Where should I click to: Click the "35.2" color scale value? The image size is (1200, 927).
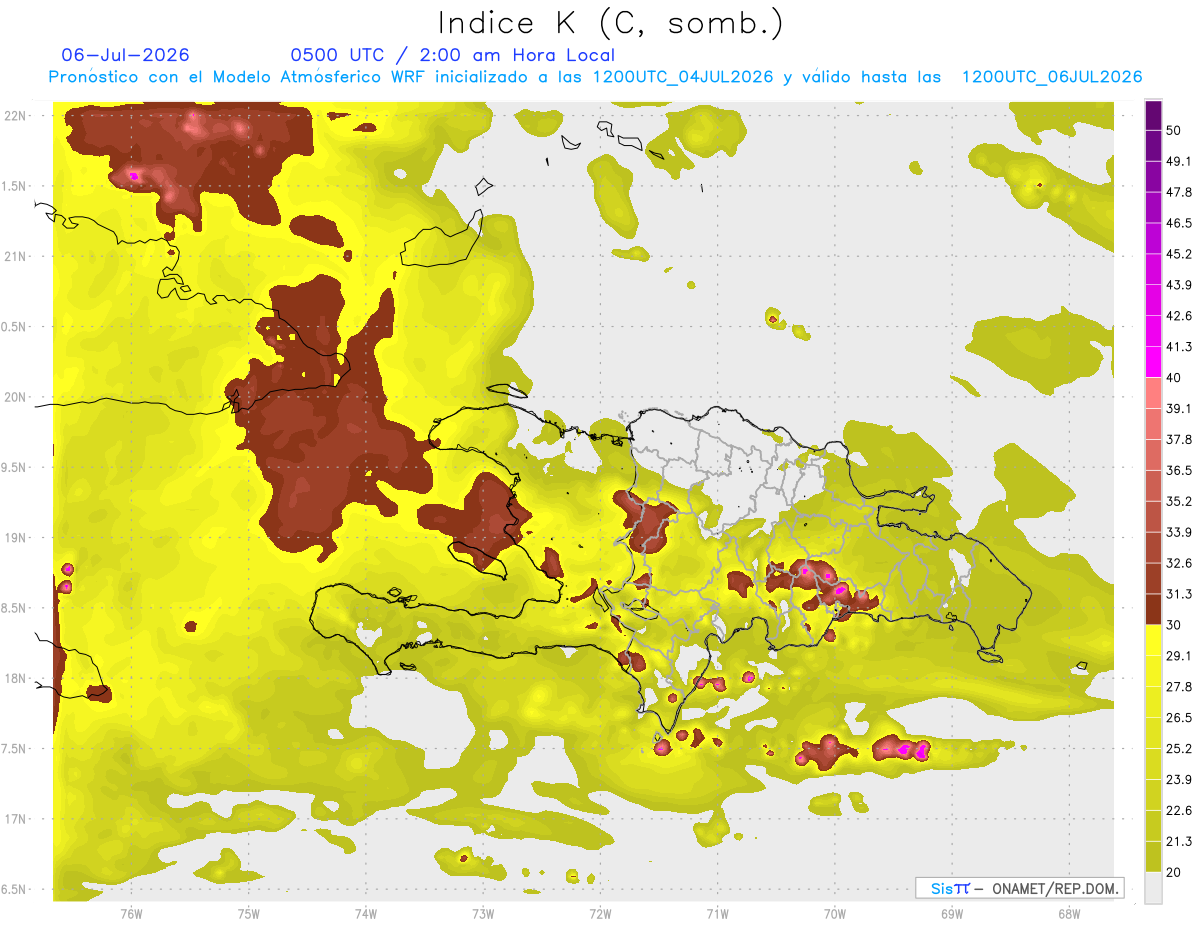click(1179, 502)
